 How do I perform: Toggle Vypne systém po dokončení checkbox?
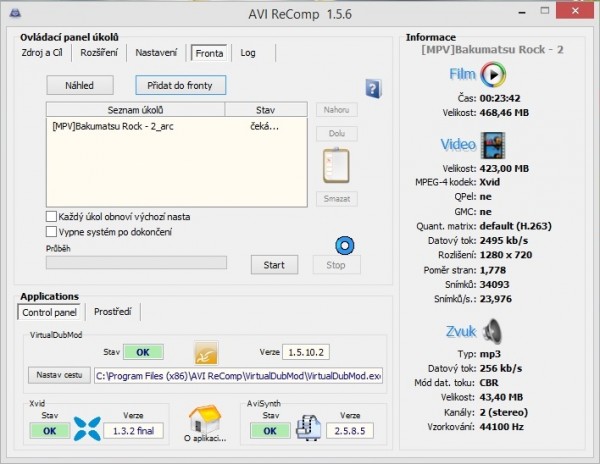tap(51, 231)
